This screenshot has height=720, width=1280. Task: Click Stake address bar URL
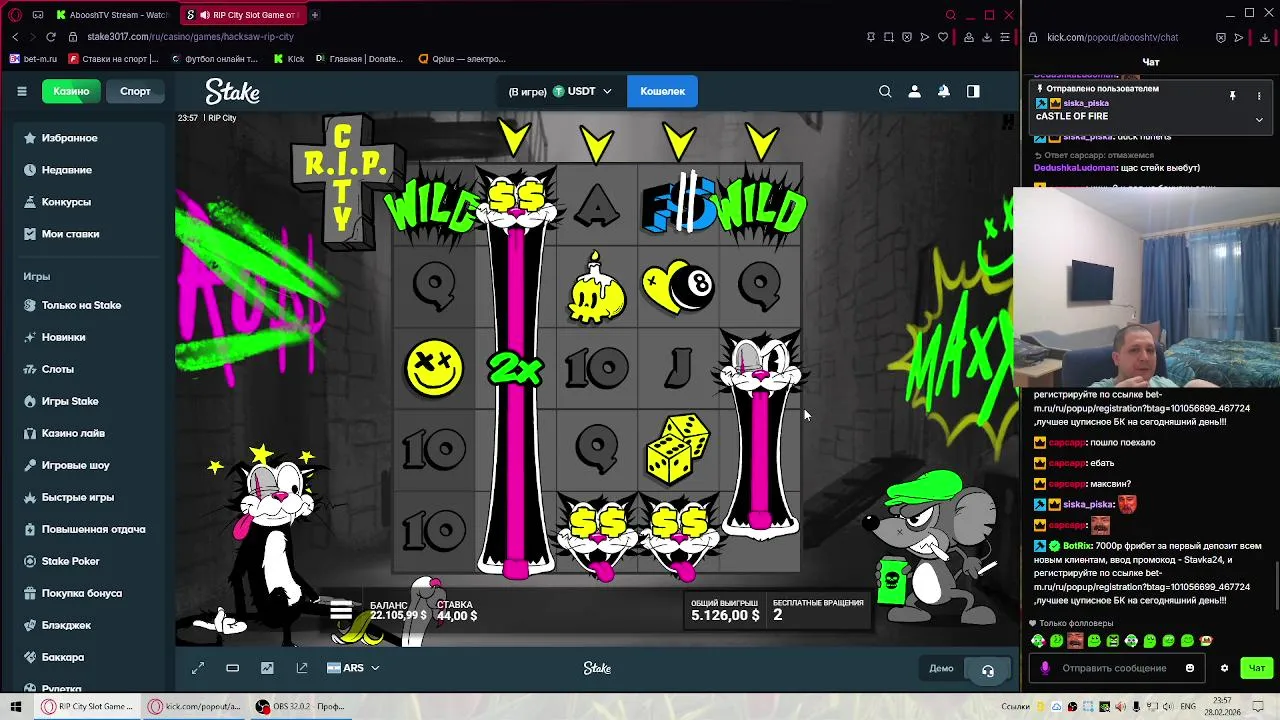coord(190,37)
